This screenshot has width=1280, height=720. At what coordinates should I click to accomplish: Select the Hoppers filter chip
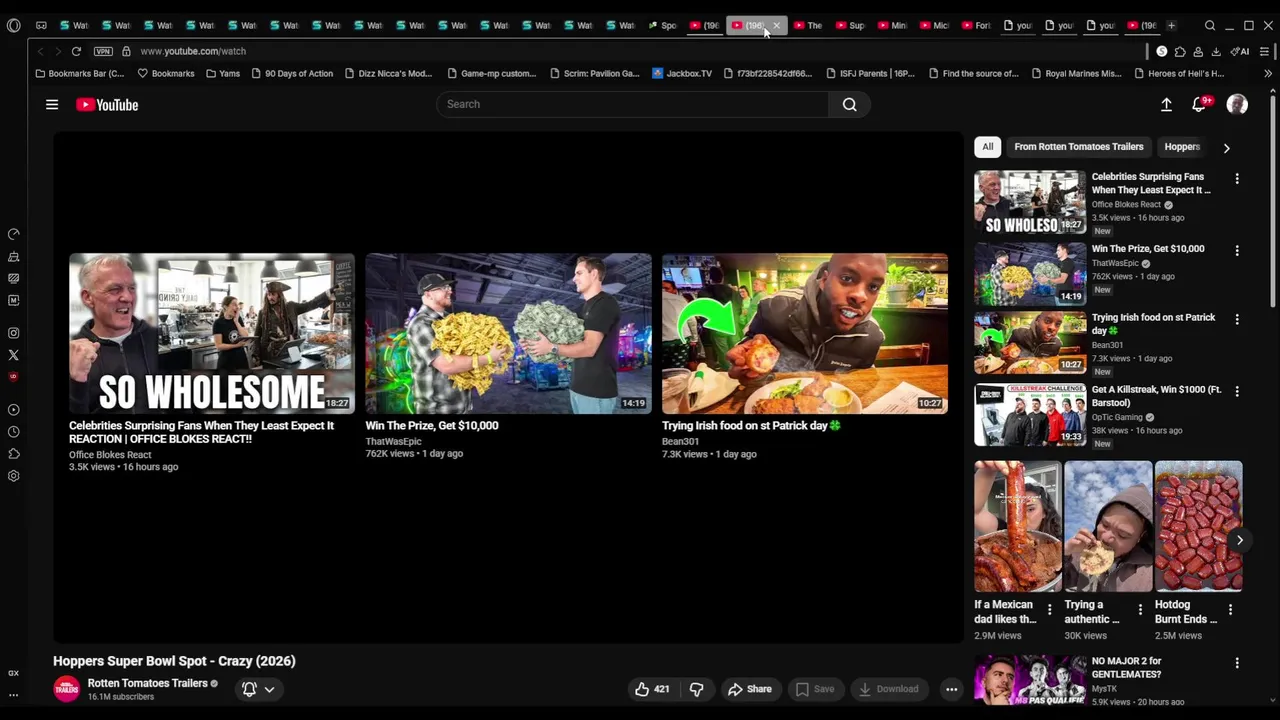[1182, 147]
